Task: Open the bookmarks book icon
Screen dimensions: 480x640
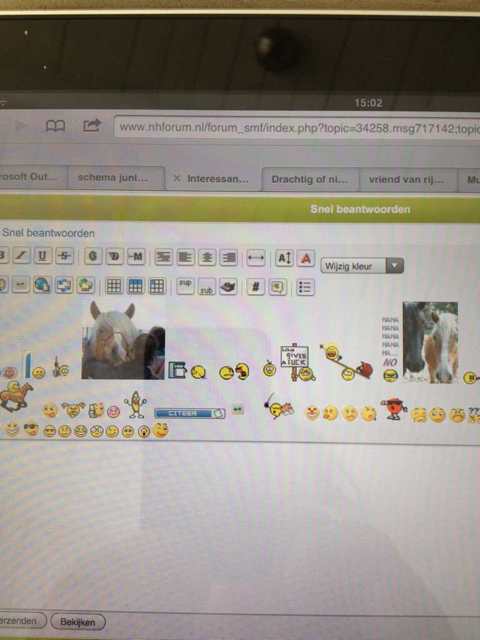Action: (x=56, y=125)
